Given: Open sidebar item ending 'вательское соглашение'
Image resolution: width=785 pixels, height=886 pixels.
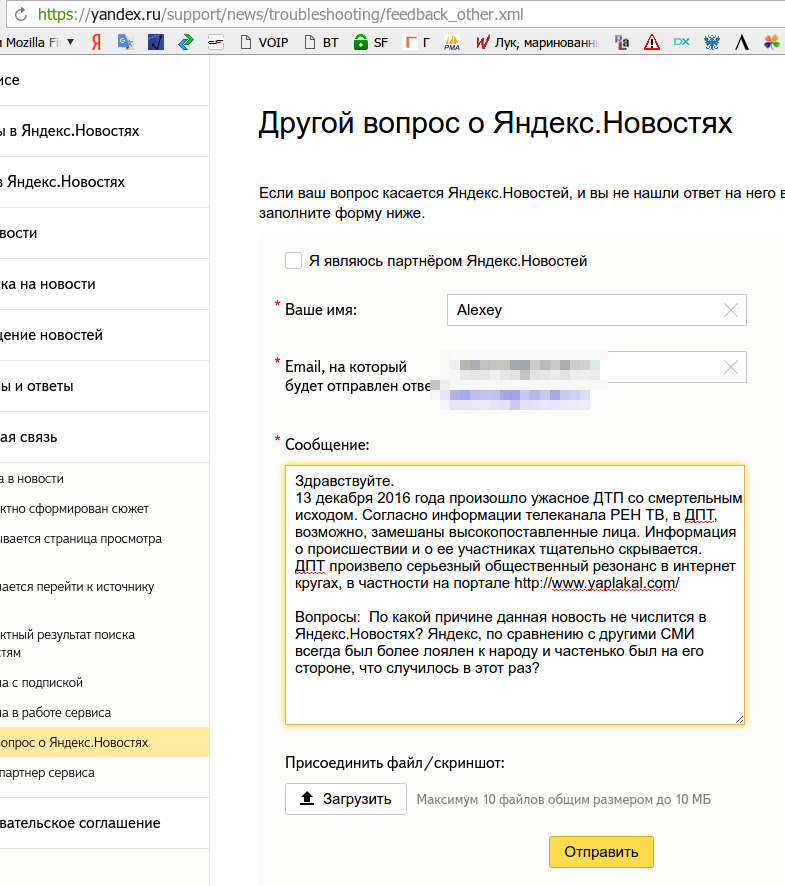Looking at the screenshot, I should click(x=105, y=823).
